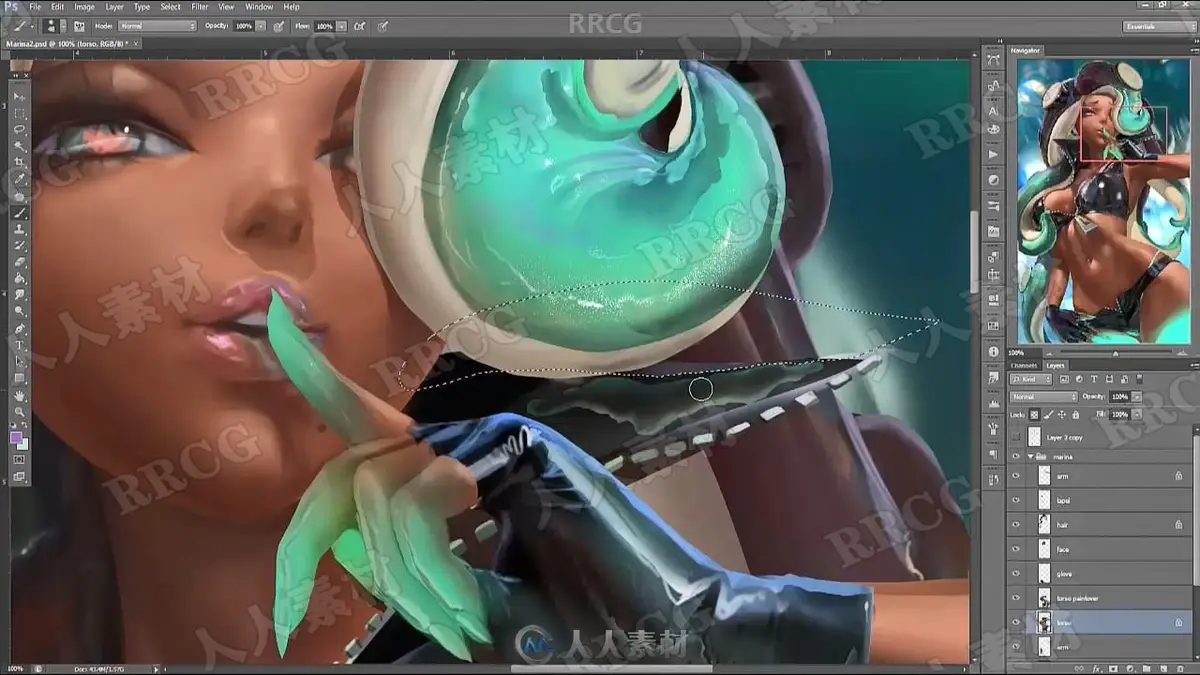Select the Crop tool
The image size is (1200, 675).
[x=19, y=162]
